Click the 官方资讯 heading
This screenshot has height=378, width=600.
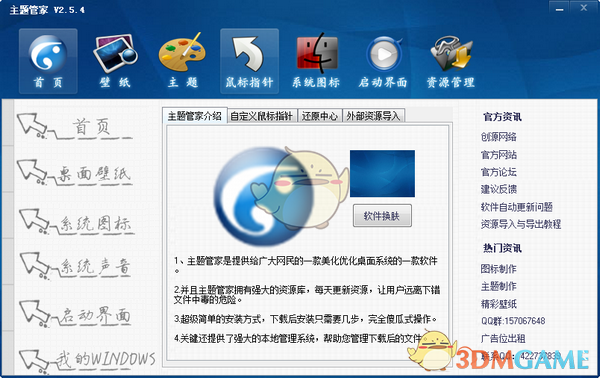(x=502, y=117)
